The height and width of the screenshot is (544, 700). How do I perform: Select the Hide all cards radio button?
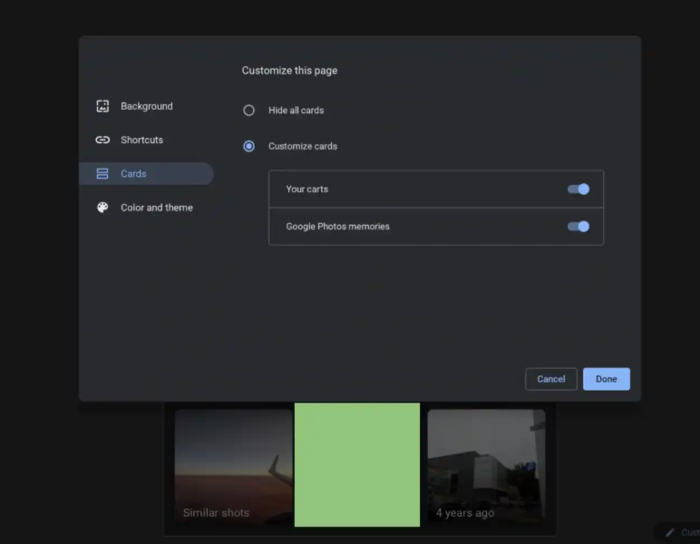[x=249, y=110]
